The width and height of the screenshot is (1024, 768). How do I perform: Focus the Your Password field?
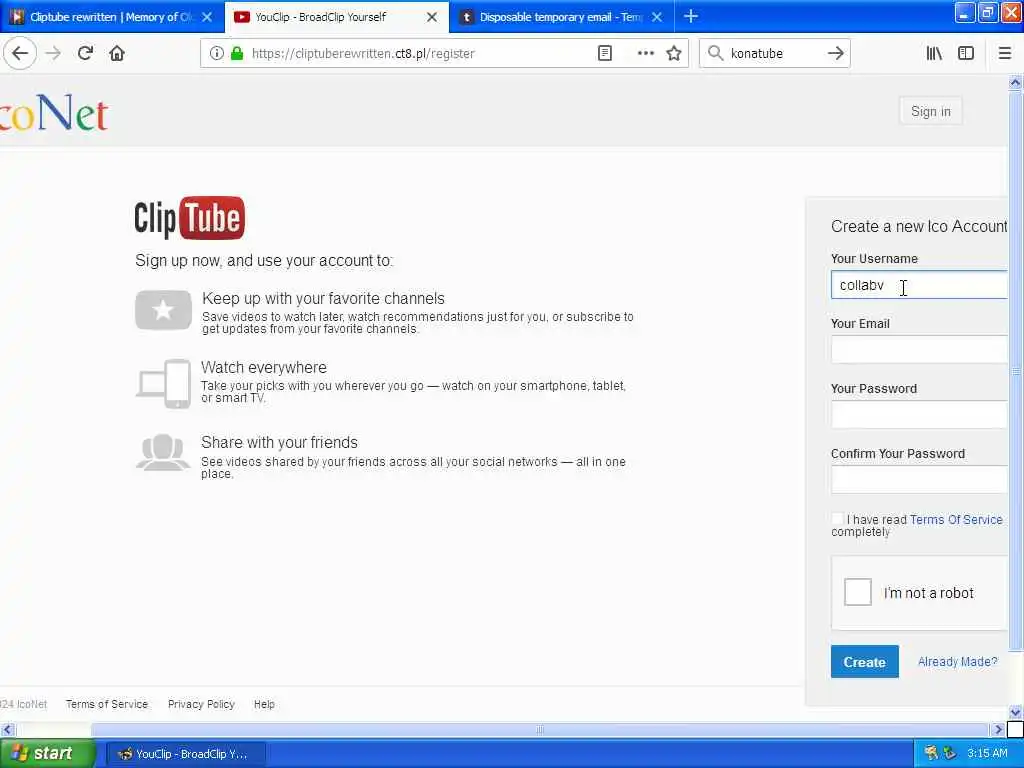pos(919,415)
